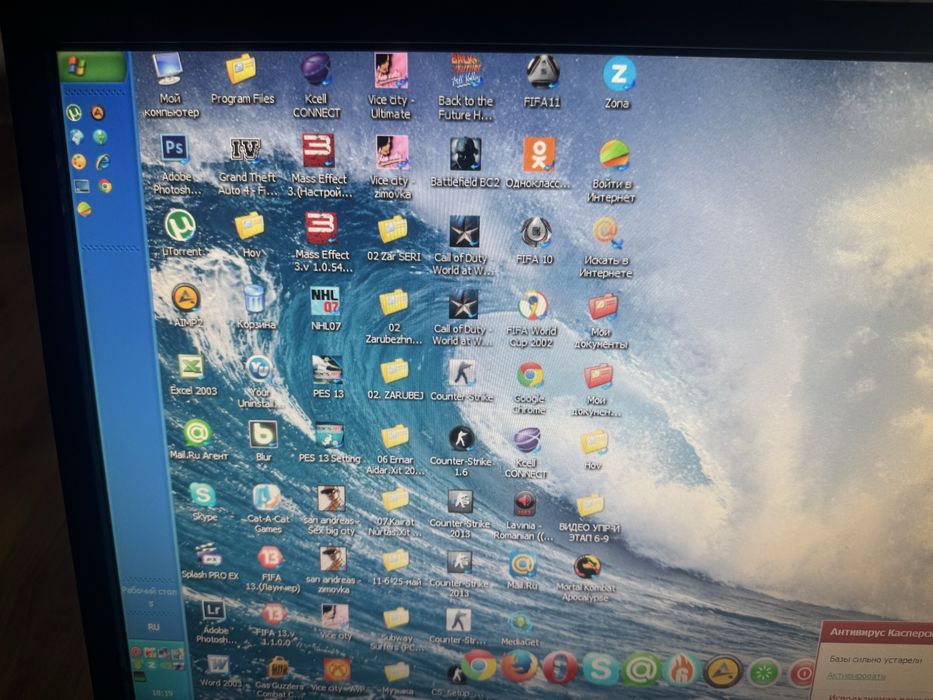Open the 02 Zarubezhn... folder
Image resolution: width=933 pixels, height=700 pixels.
pyautogui.click(x=394, y=317)
